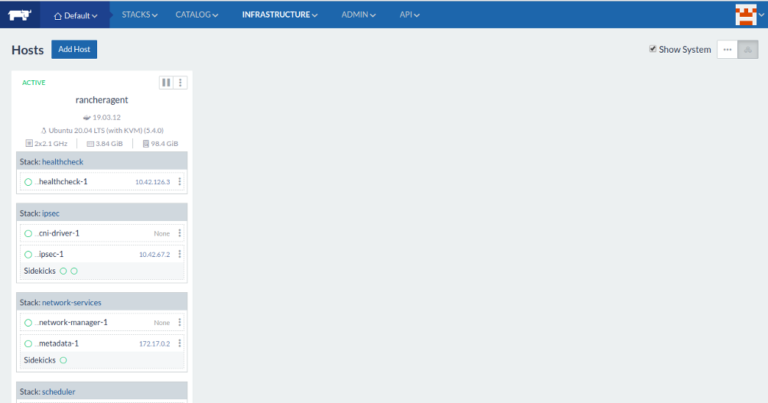Open actions menu for cni-driver-1 container

[x=179, y=233]
